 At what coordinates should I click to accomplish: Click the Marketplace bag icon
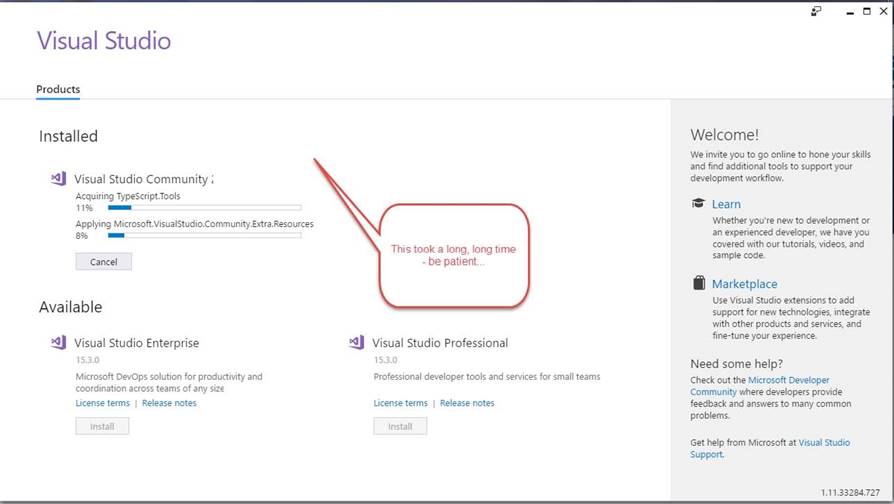point(698,283)
